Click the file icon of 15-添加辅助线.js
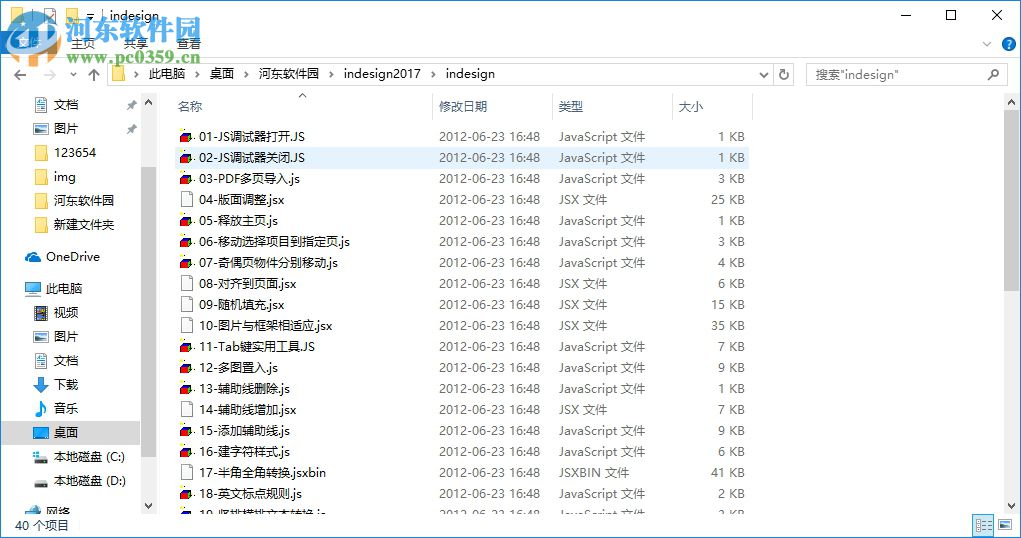The height and width of the screenshot is (538, 1021). click(186, 431)
